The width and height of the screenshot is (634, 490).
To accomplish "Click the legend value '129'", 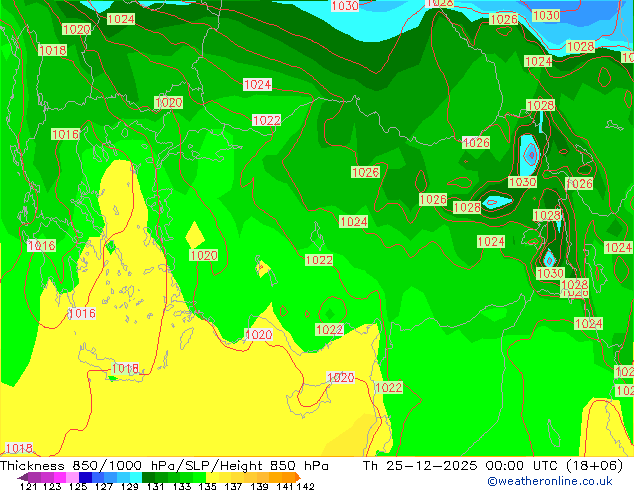I will [x=130, y=486].
